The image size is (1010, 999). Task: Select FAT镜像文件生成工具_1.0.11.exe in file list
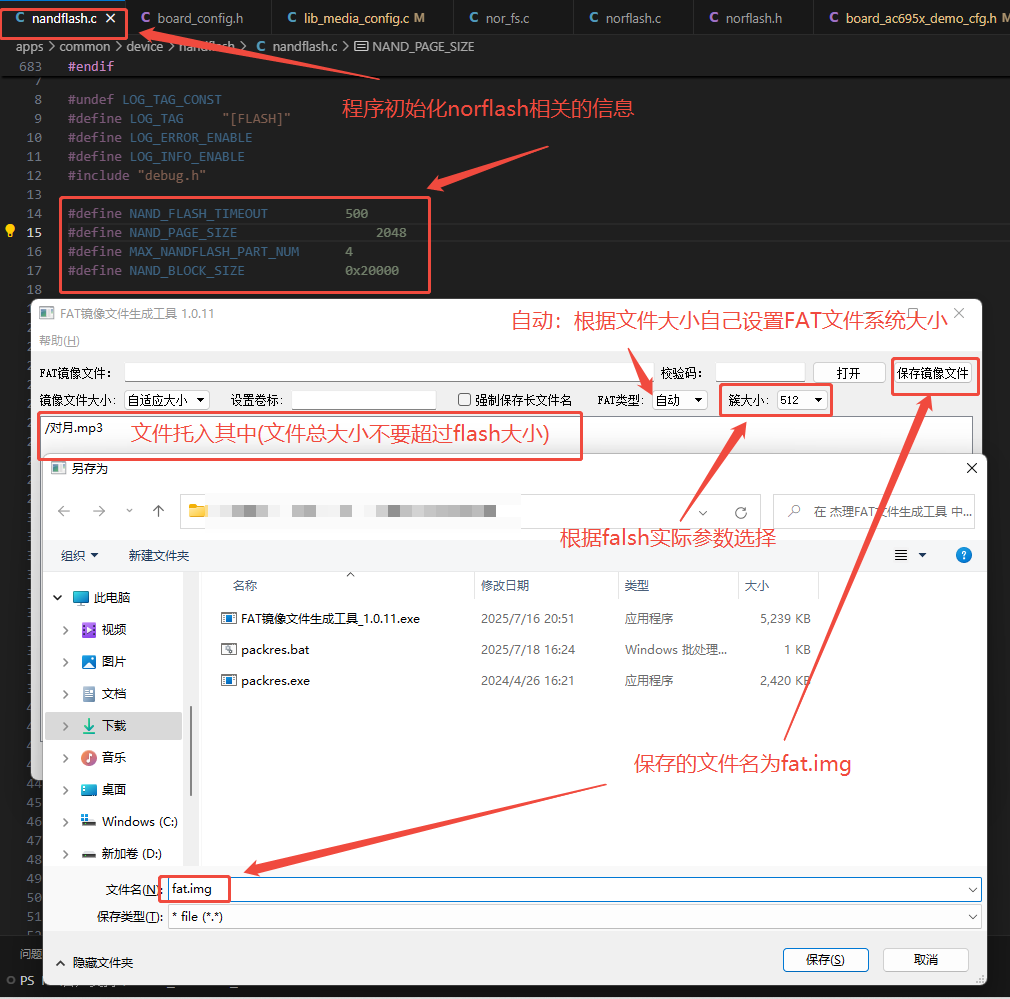tap(320, 619)
